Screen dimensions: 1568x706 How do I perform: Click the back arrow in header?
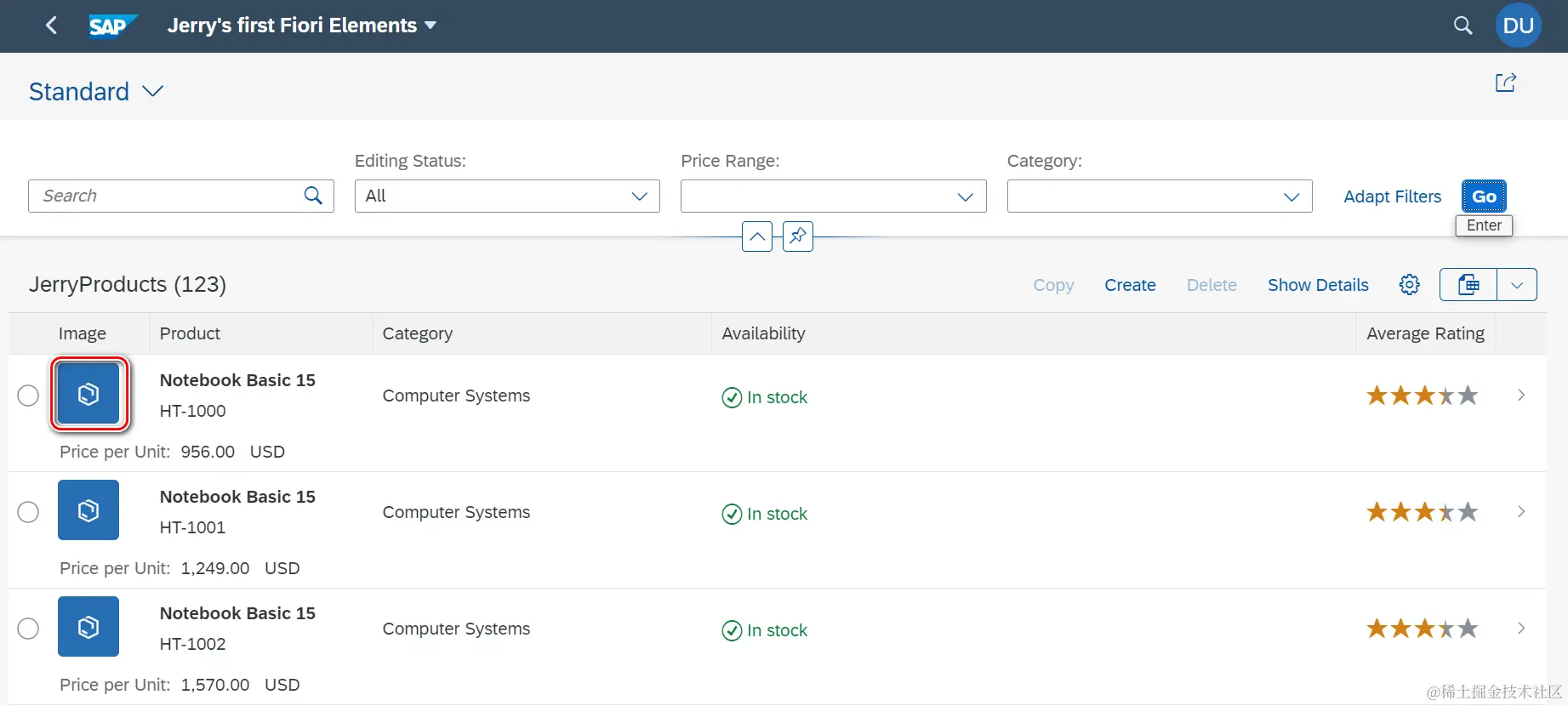click(51, 26)
